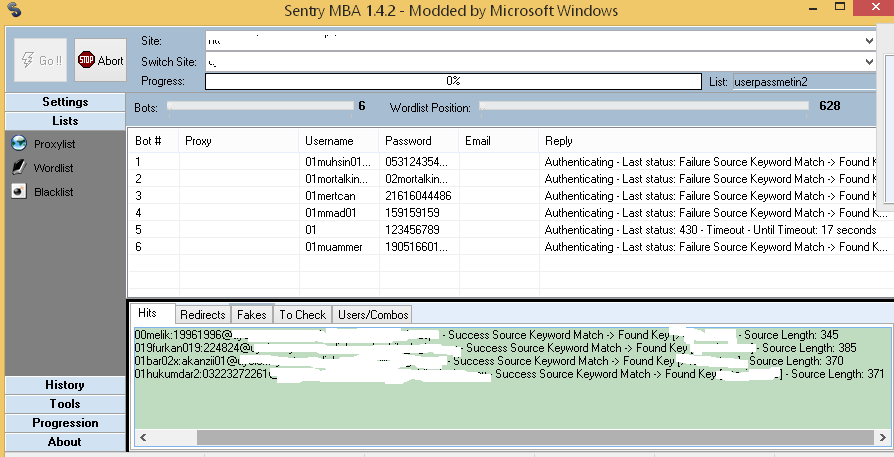The width and height of the screenshot is (894, 457).
Task: Click the 430 Timeout reply for bot 5
Action: pyautogui.click(x=710, y=230)
